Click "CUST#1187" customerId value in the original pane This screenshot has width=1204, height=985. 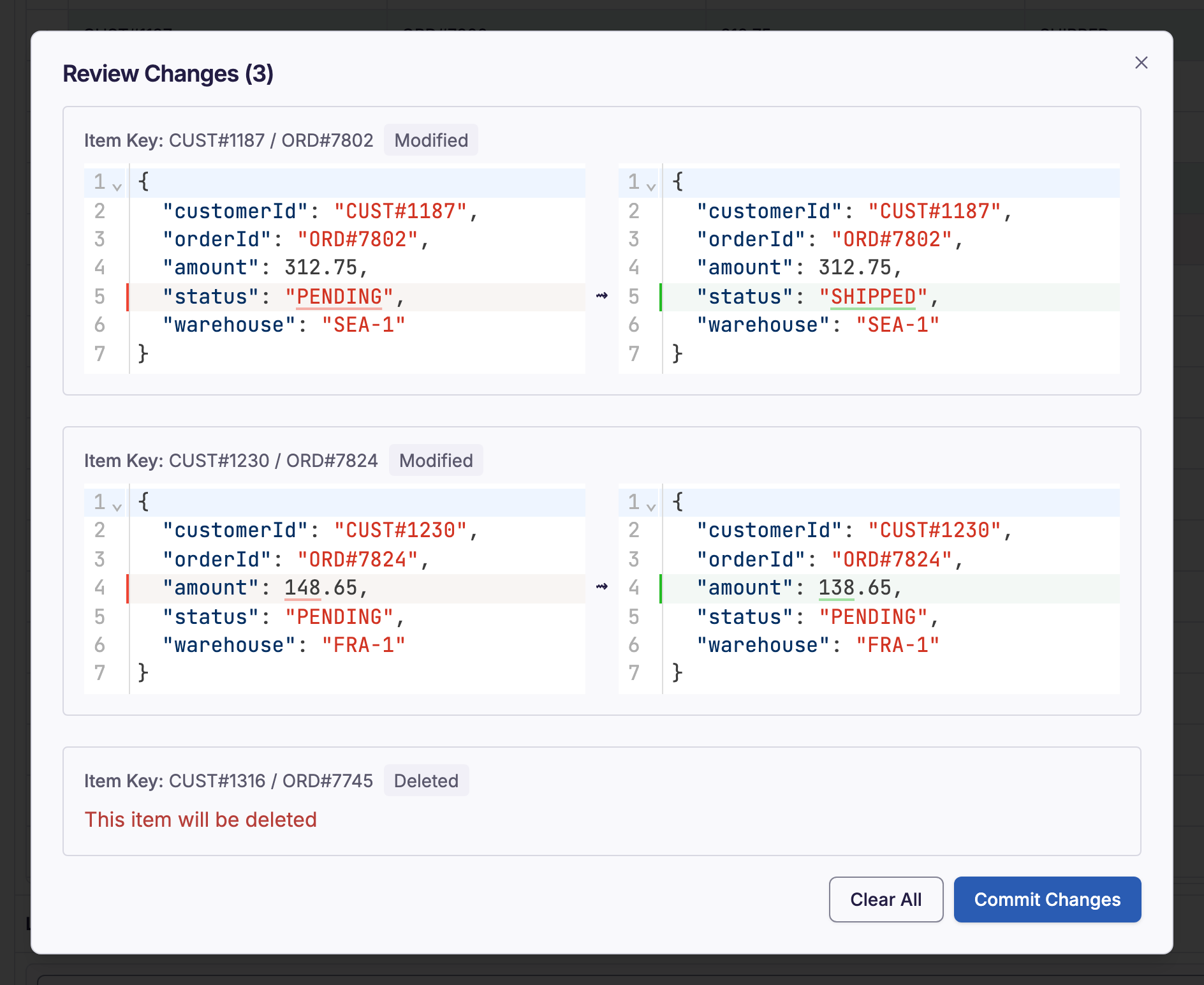[400, 211]
